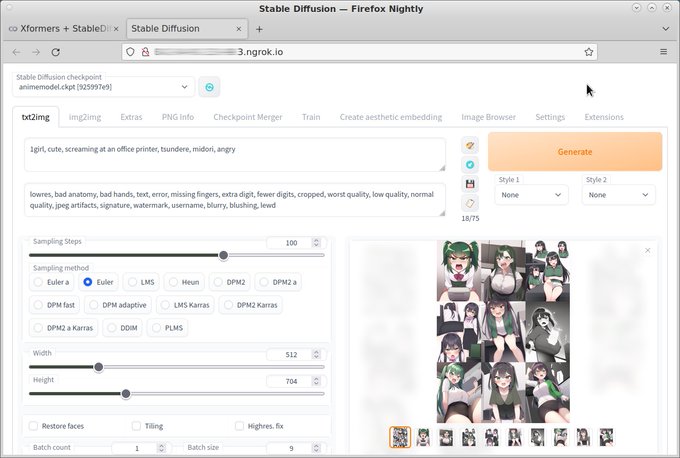This screenshot has width=680, height=458.
Task: Switch to the img2img tab
Action: pyautogui.click(x=85, y=117)
